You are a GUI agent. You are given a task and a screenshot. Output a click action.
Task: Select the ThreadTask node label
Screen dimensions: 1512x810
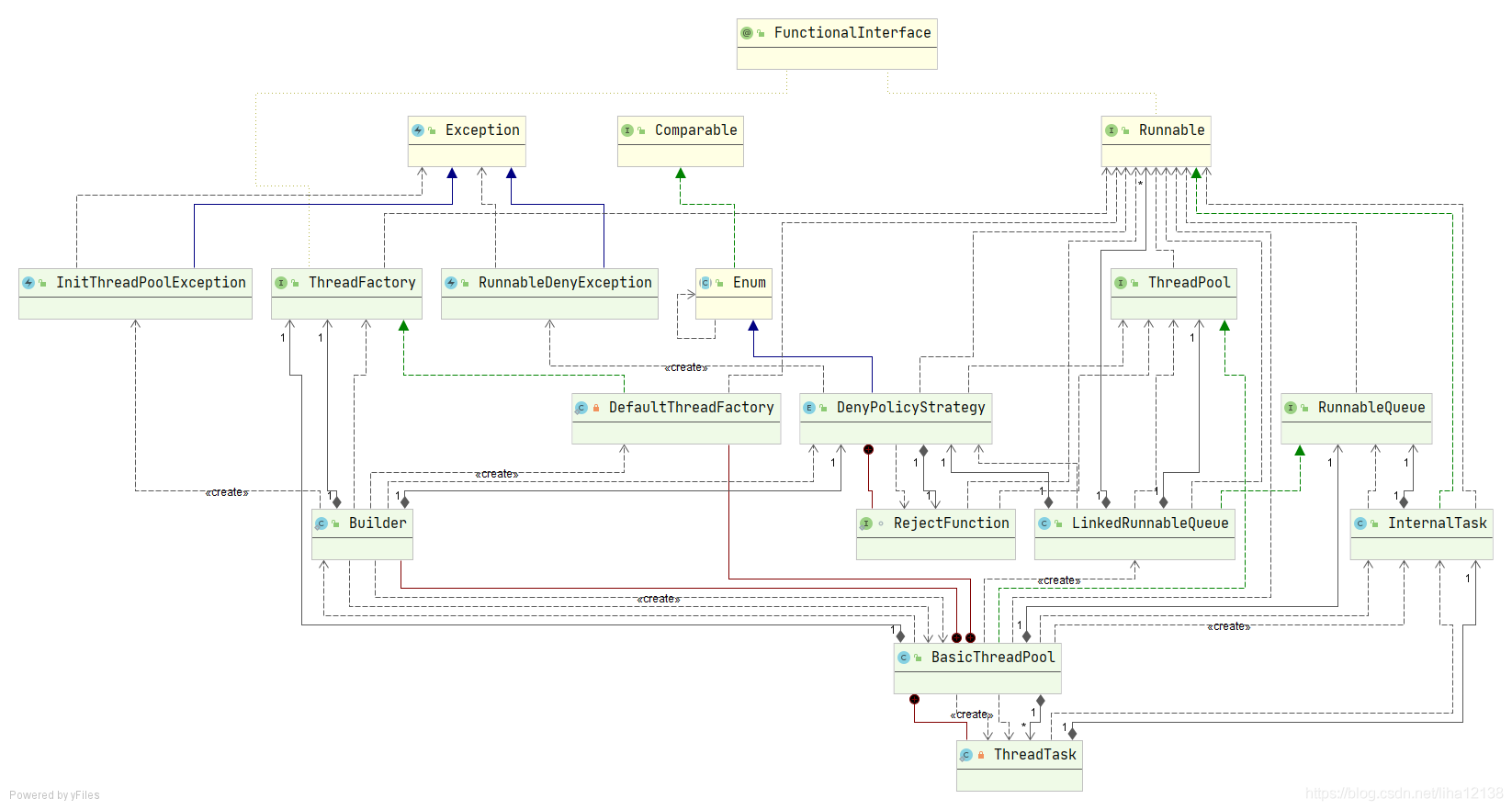coord(1035,755)
